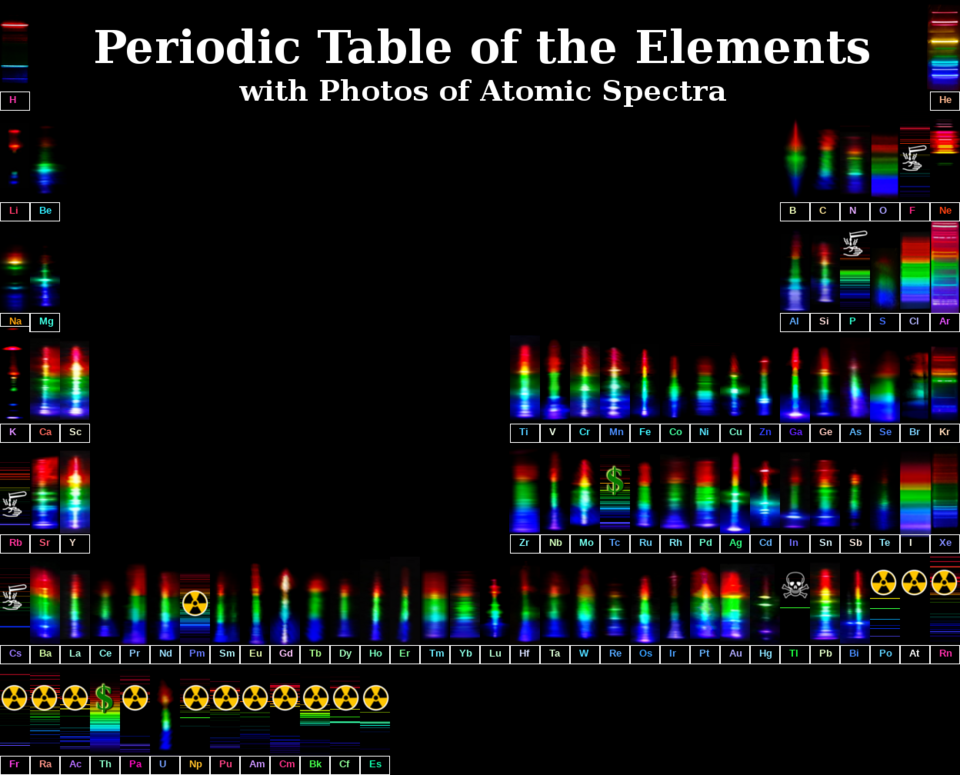The width and height of the screenshot is (960, 775).
Task: Select the radiation symbol above Plutonium
Action: point(224,699)
